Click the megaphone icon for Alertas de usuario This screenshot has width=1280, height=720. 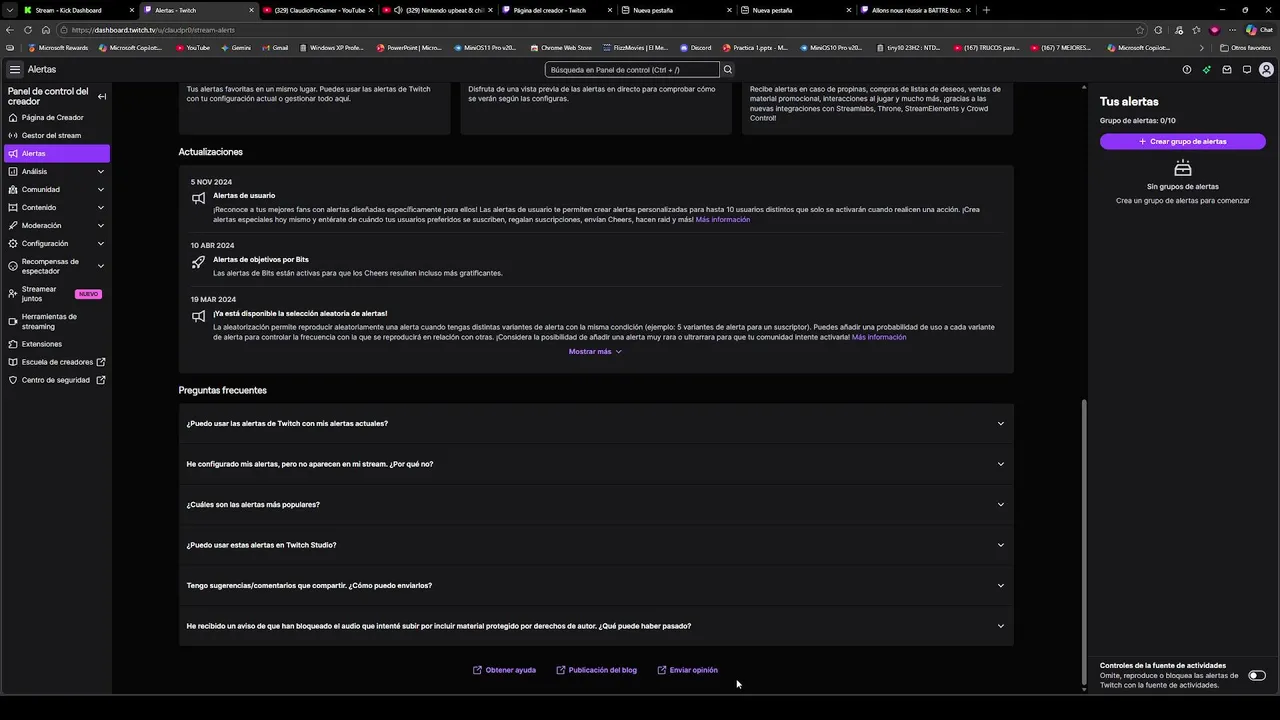[198, 198]
